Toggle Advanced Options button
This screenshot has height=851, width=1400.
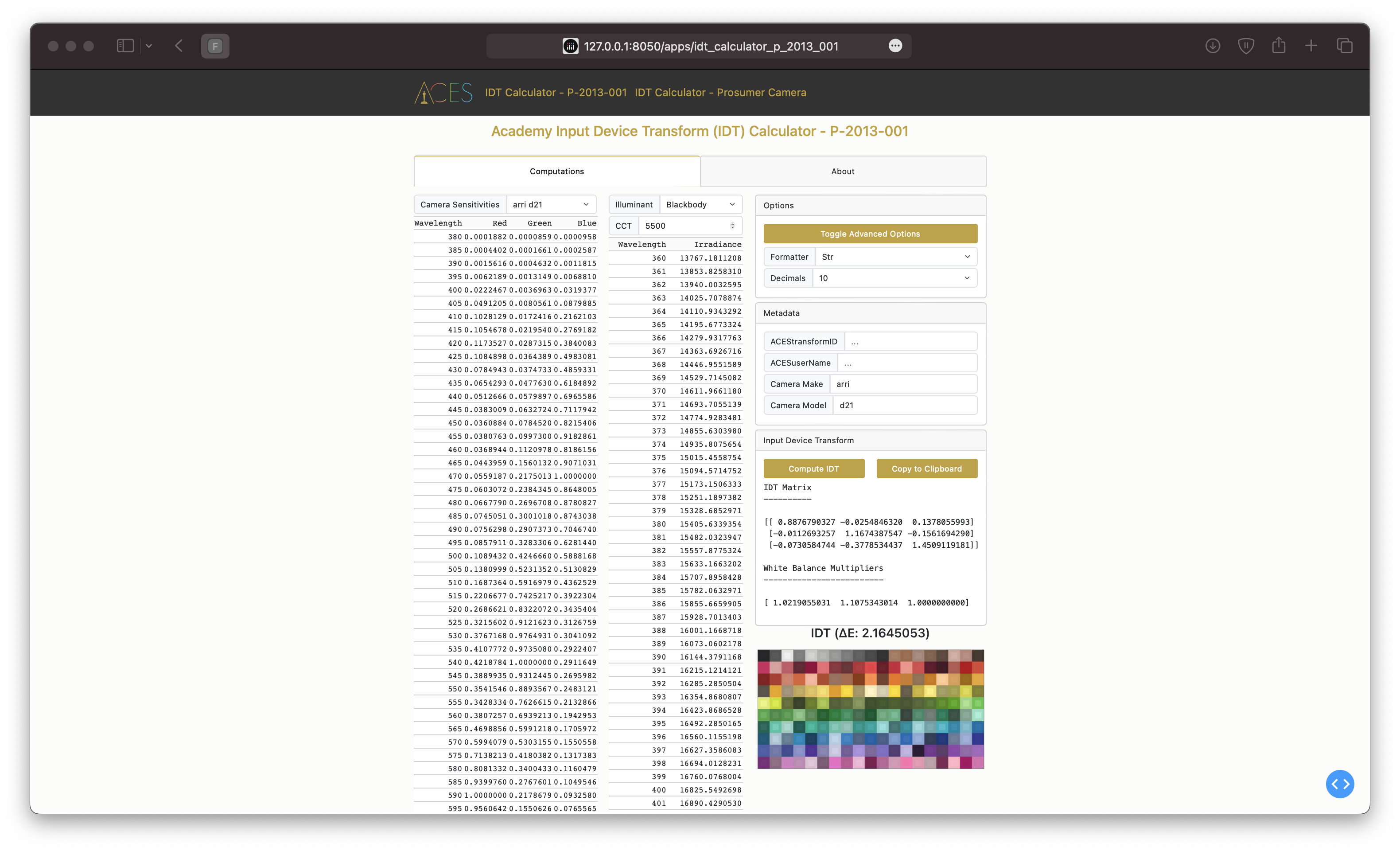click(x=870, y=234)
